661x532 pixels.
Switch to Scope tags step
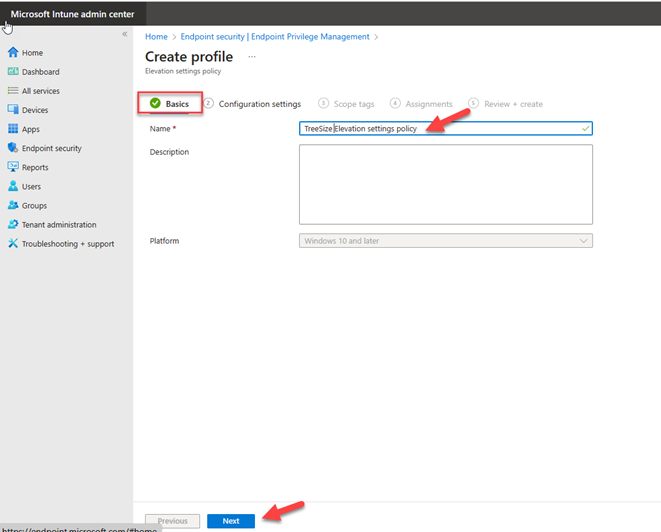347,104
